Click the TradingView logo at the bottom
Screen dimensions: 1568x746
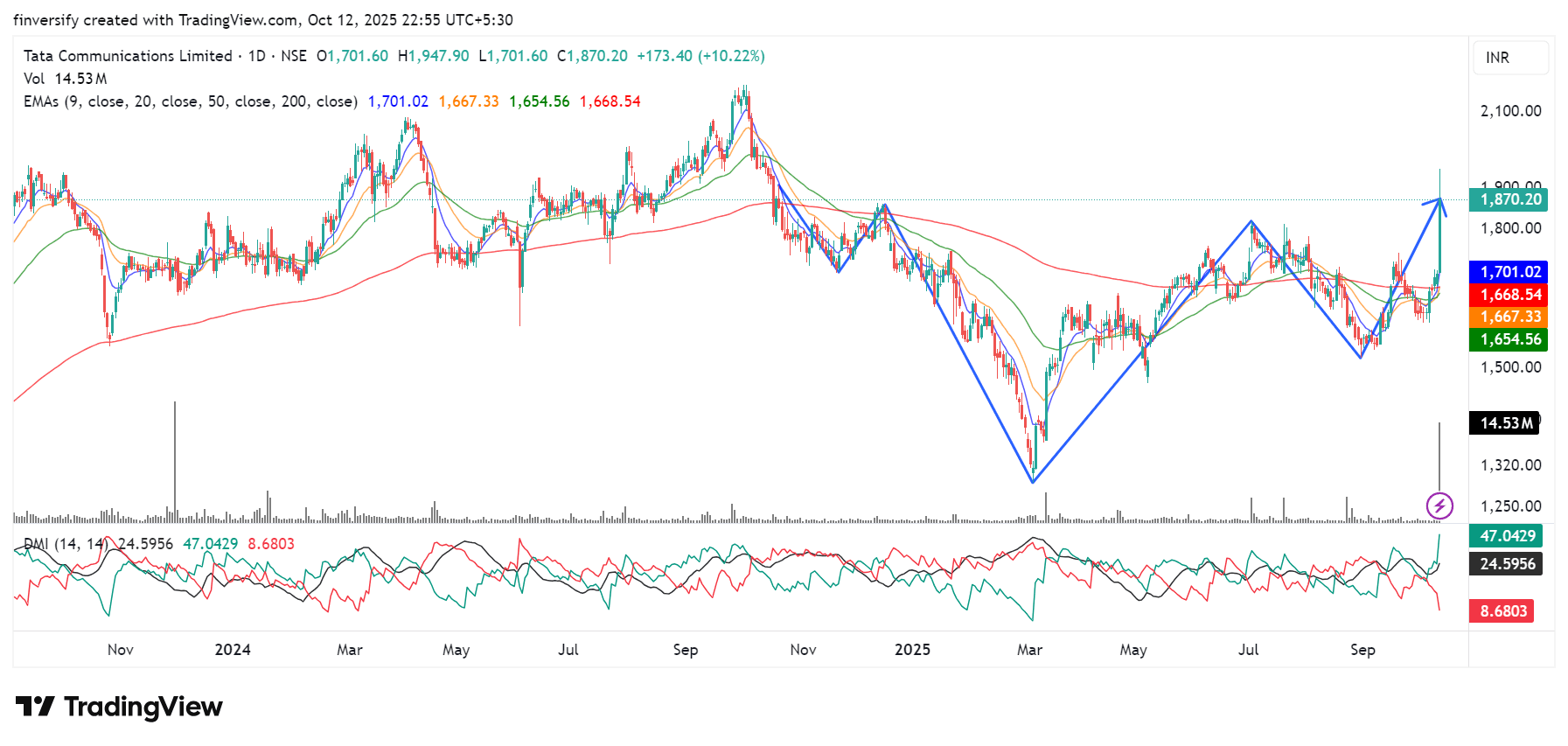(x=119, y=707)
